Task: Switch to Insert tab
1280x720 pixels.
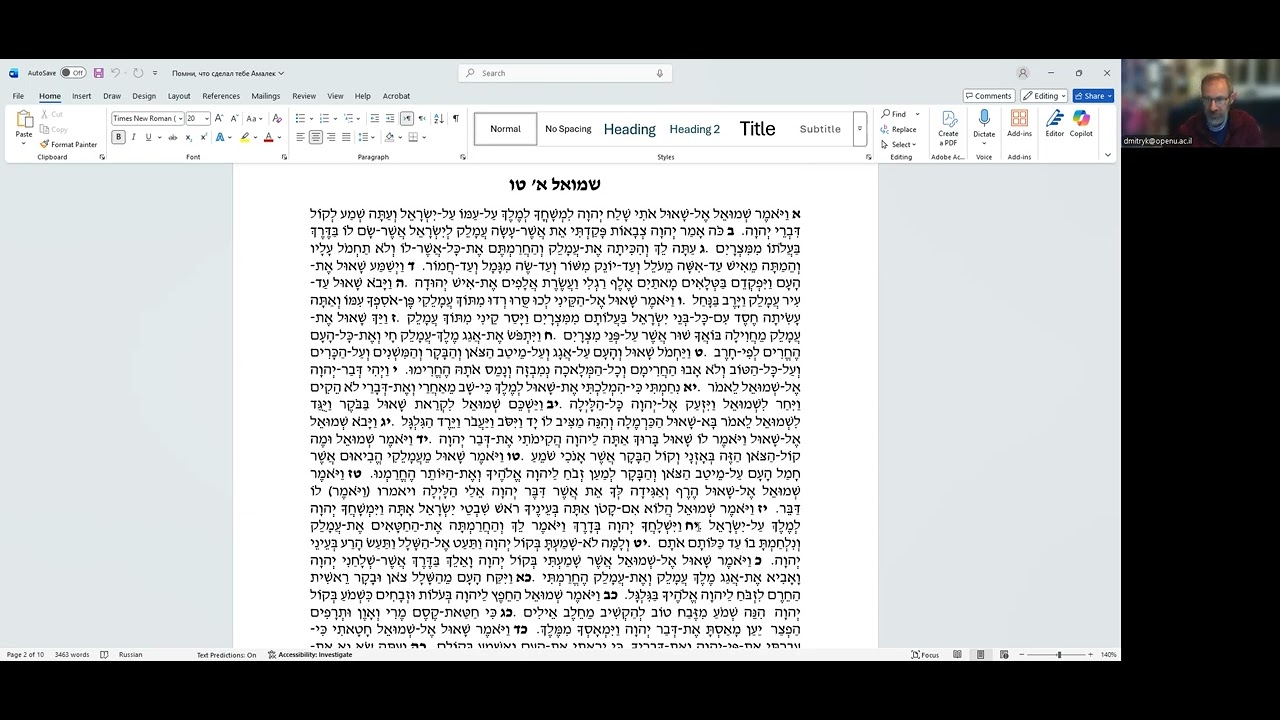Action: click(x=81, y=96)
